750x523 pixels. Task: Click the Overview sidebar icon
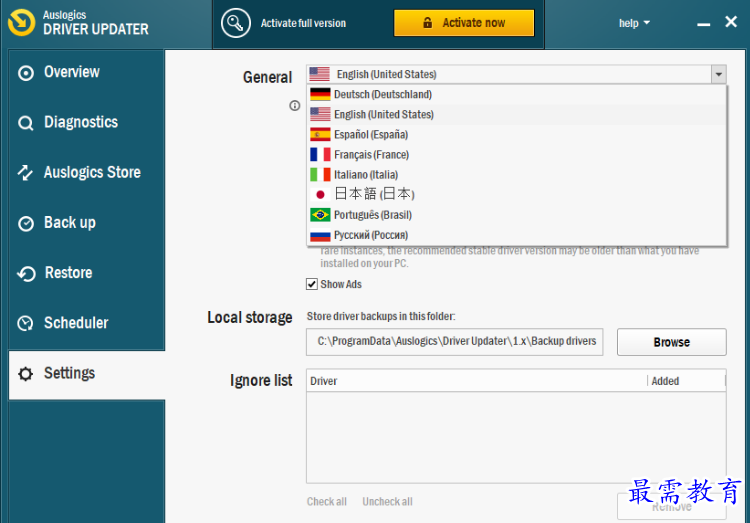tap(26, 73)
